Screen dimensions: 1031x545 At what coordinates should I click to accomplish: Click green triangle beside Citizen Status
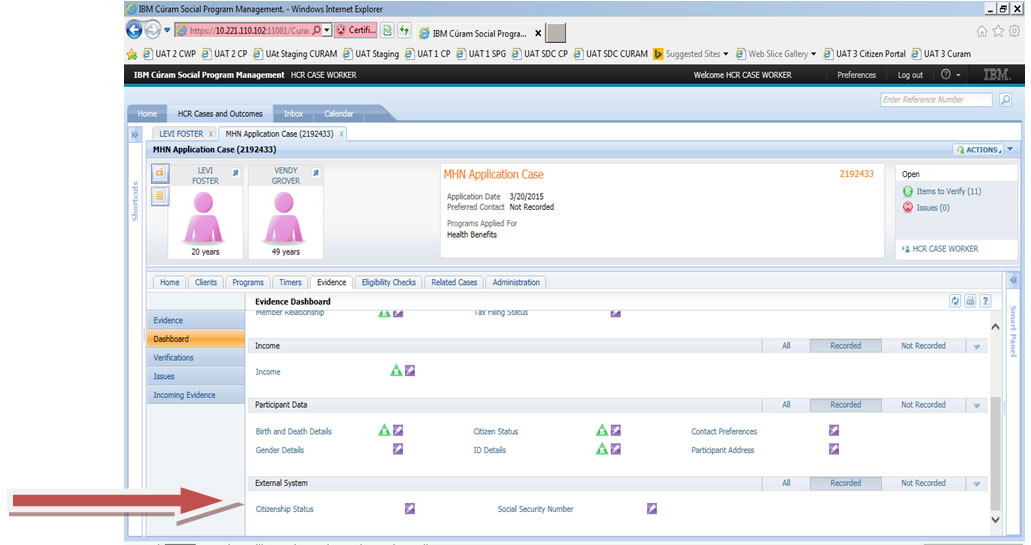coord(602,431)
